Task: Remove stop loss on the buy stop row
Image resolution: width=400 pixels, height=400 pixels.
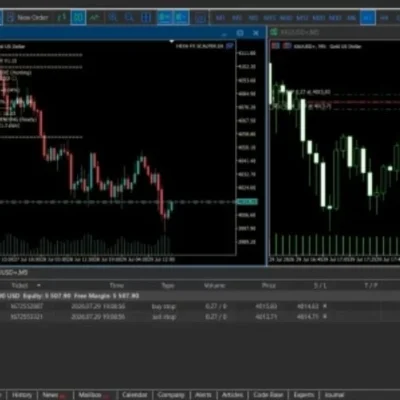Action: point(325,306)
